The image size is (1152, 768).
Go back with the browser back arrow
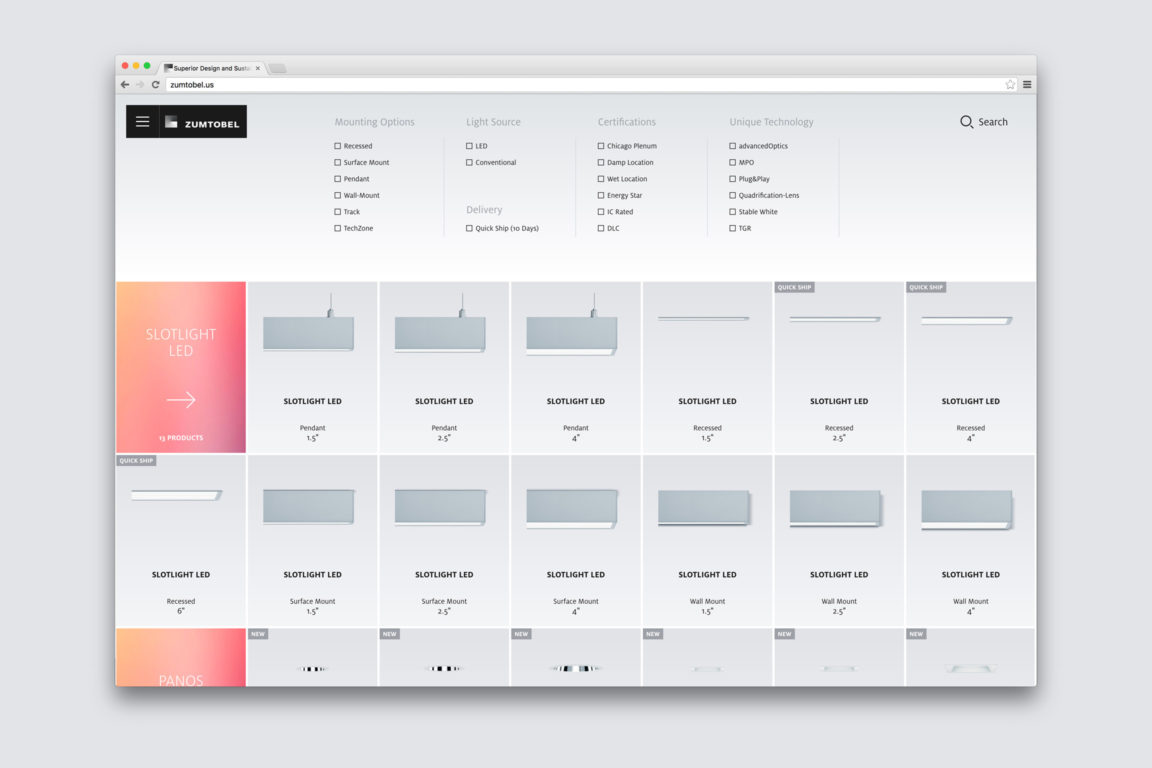tap(125, 85)
